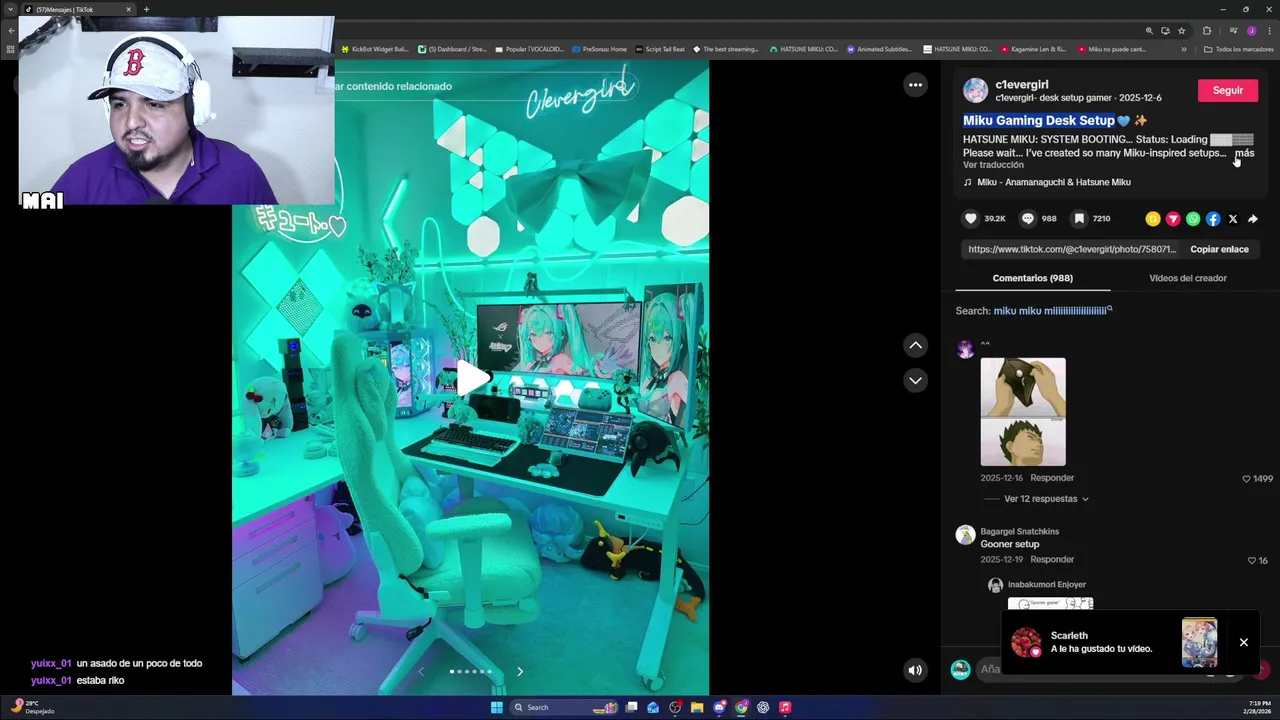The width and height of the screenshot is (1280, 720).
Task: Open the '(5) Dashboard / Stre...' bookmark
Action: point(452,49)
